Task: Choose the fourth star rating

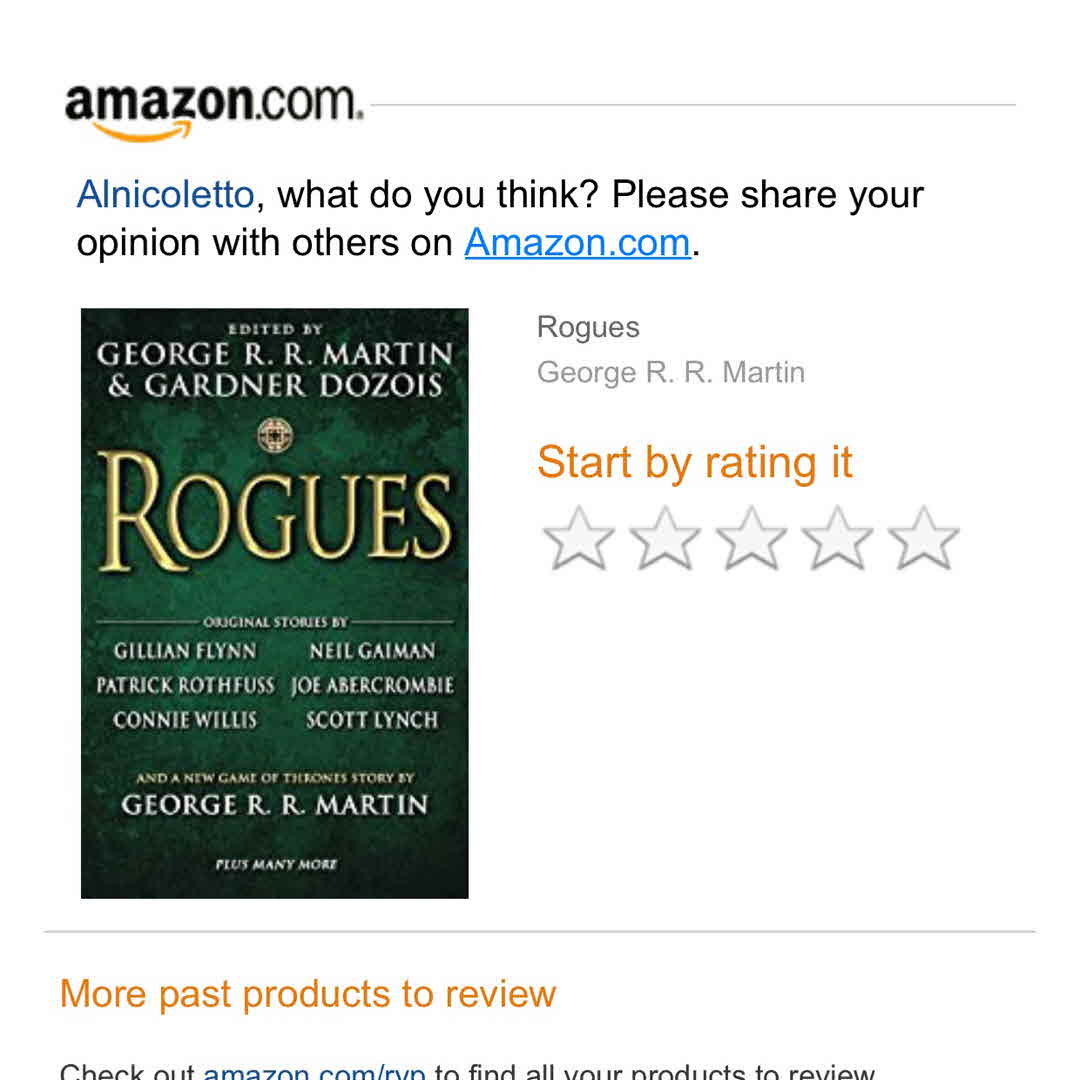Action: pos(837,539)
